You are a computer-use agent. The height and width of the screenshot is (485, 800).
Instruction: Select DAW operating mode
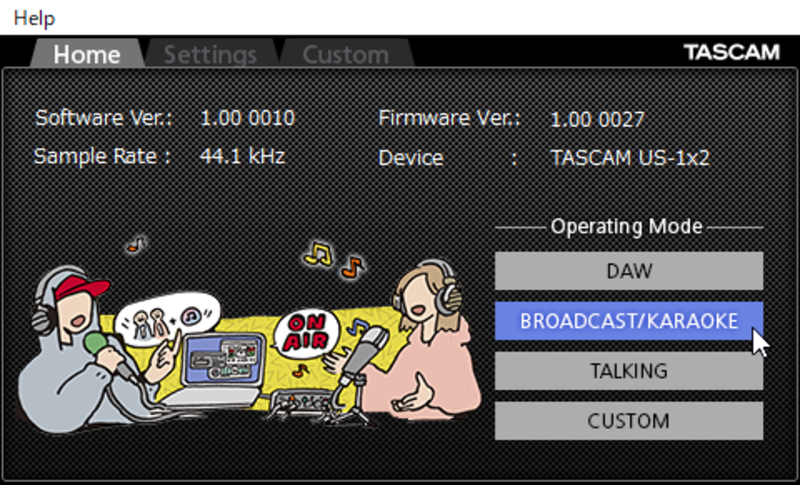tap(629, 271)
